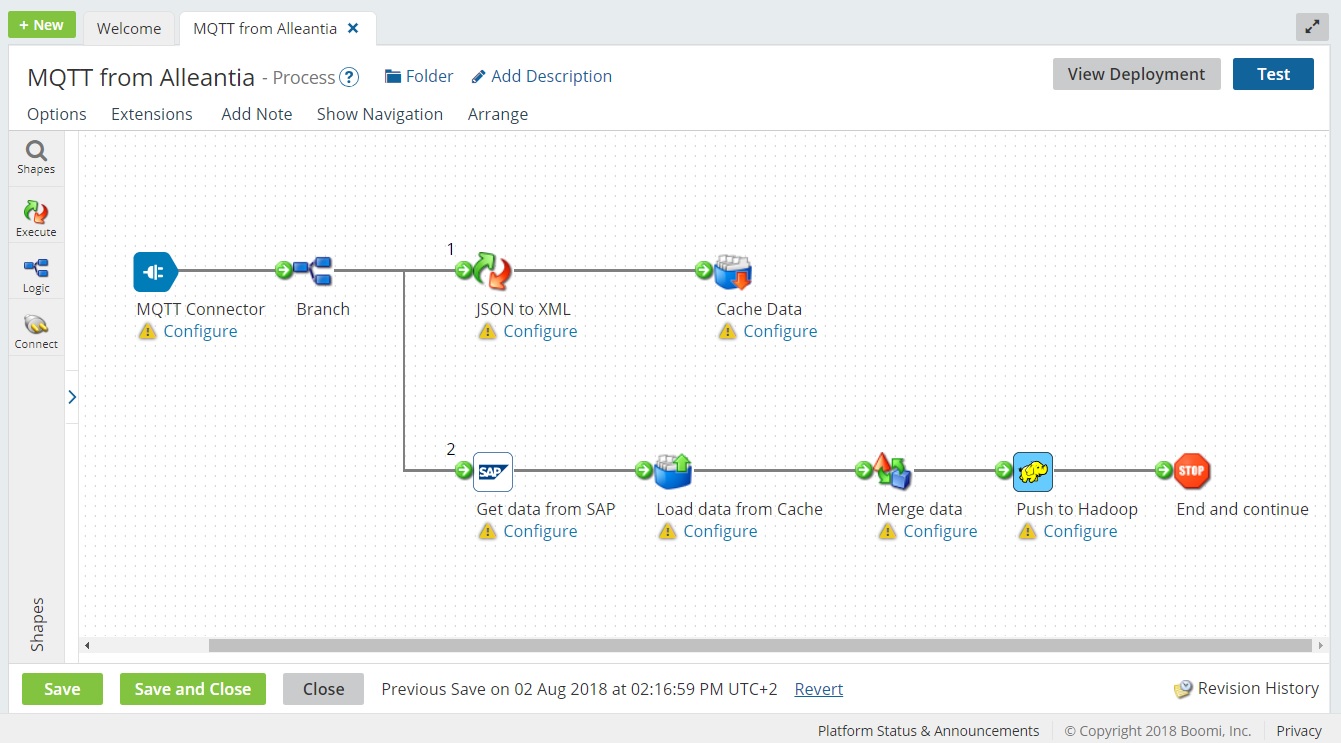Select the Execute shapes category
This screenshot has height=743, width=1341.
click(36, 219)
